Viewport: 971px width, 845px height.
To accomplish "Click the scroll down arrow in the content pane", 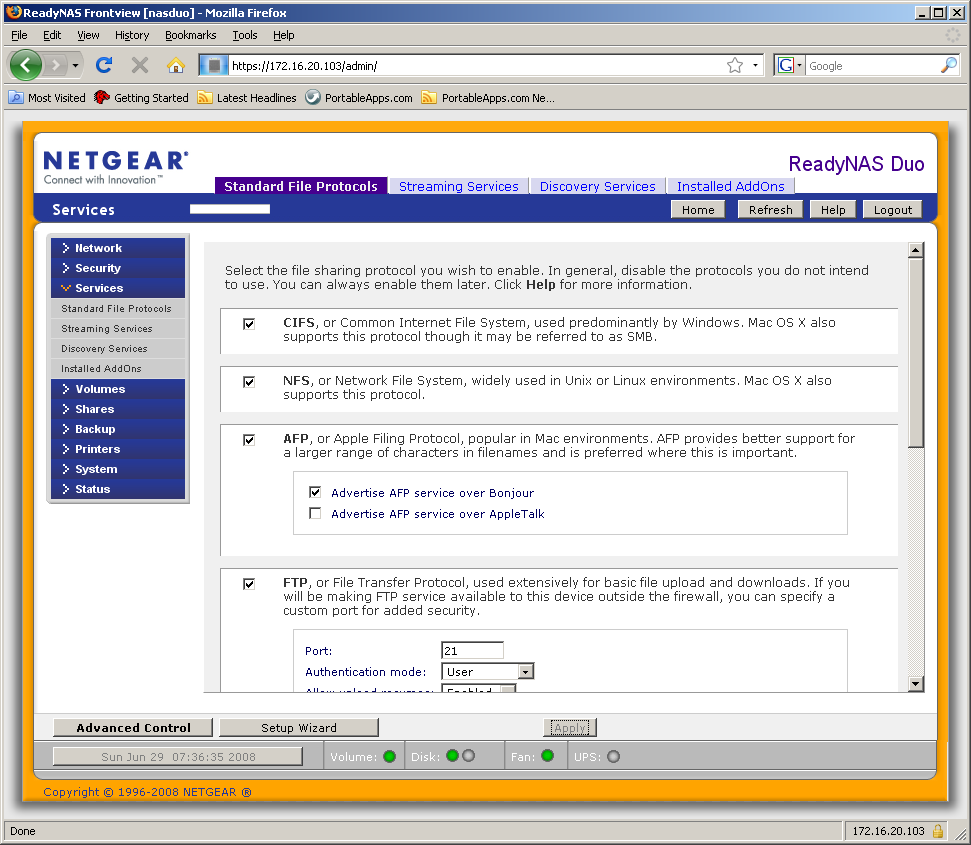I will tap(916, 684).
